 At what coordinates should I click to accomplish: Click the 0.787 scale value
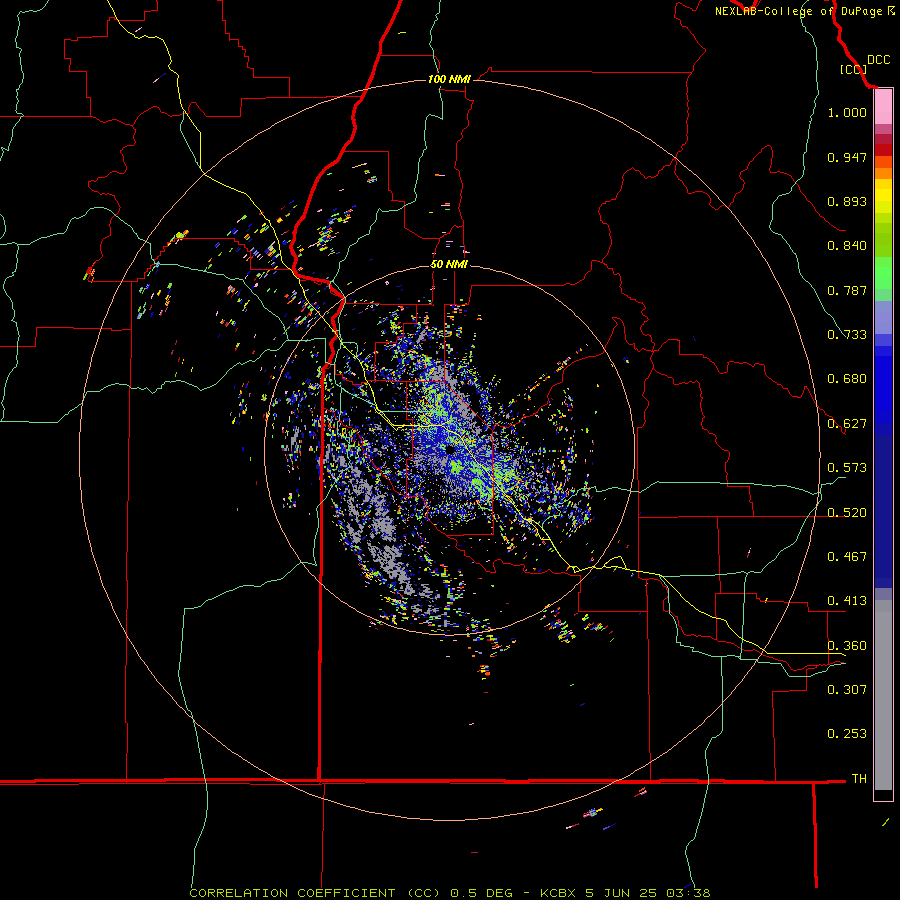coord(847,290)
